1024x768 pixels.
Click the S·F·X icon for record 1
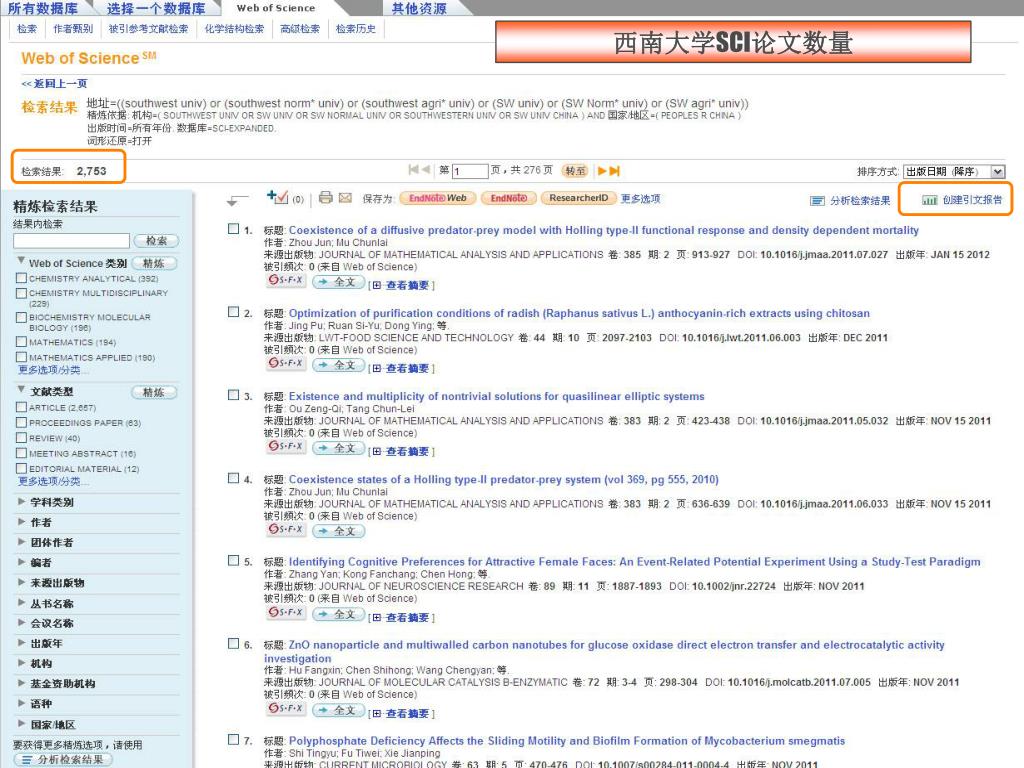286,281
